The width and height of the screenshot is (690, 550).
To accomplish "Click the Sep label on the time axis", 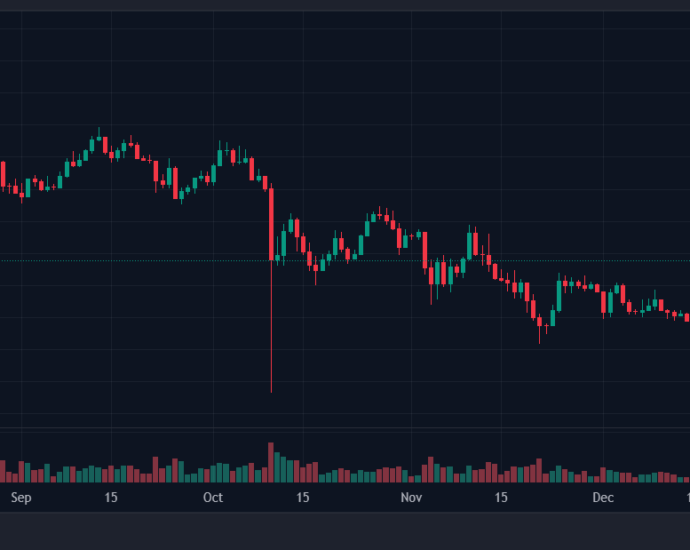I will click(x=21, y=497).
